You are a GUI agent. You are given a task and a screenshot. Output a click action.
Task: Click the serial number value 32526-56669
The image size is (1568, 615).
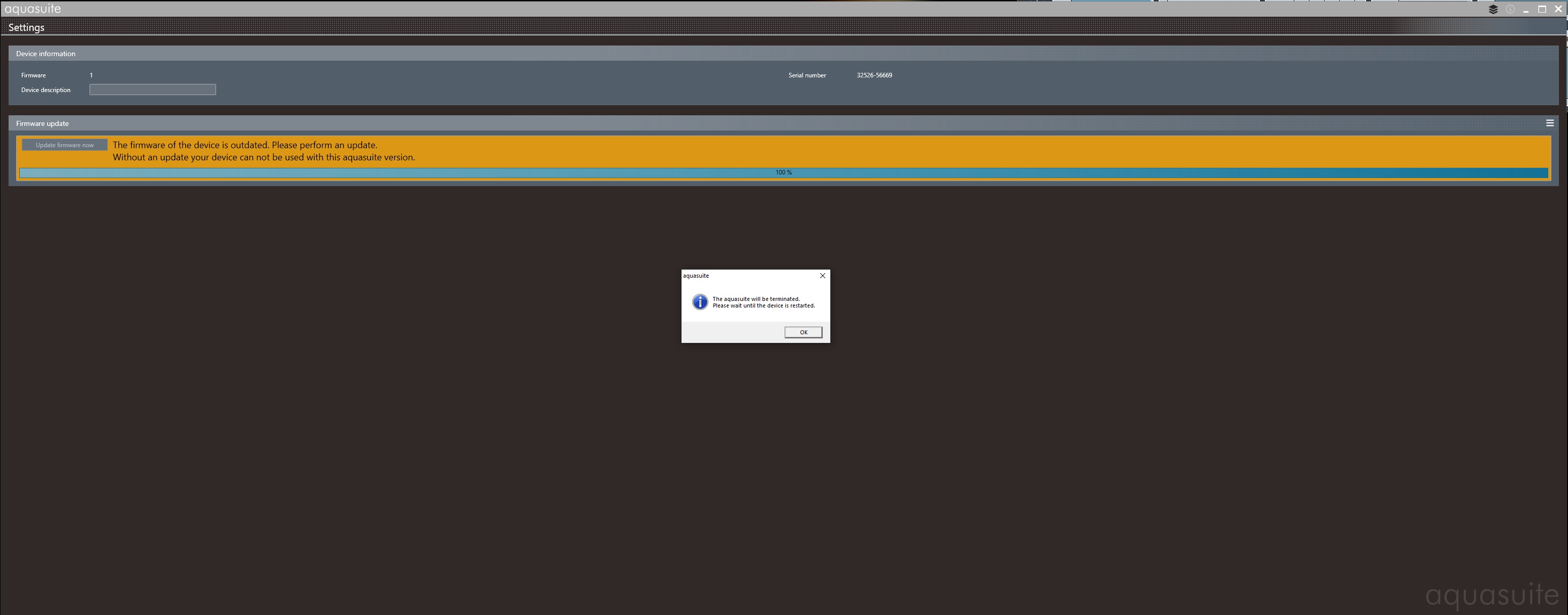point(874,75)
